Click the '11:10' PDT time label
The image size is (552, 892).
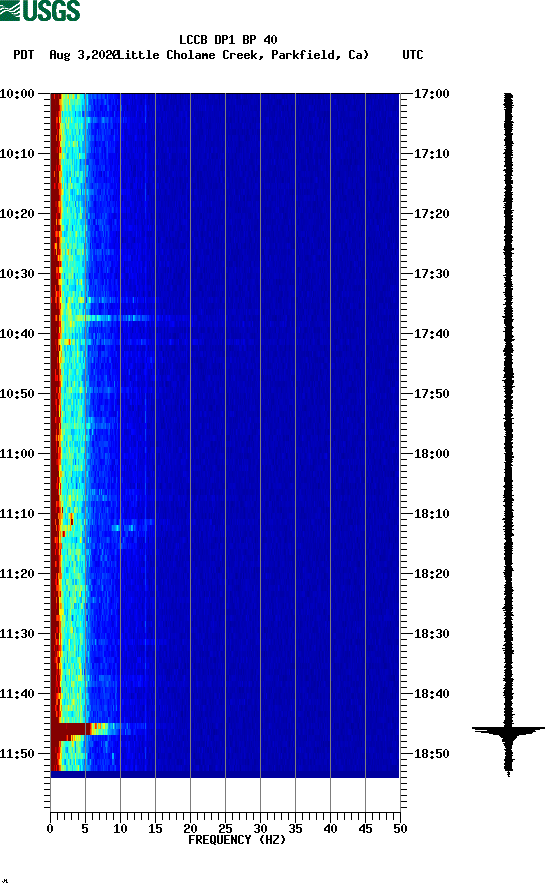click(x=18, y=514)
